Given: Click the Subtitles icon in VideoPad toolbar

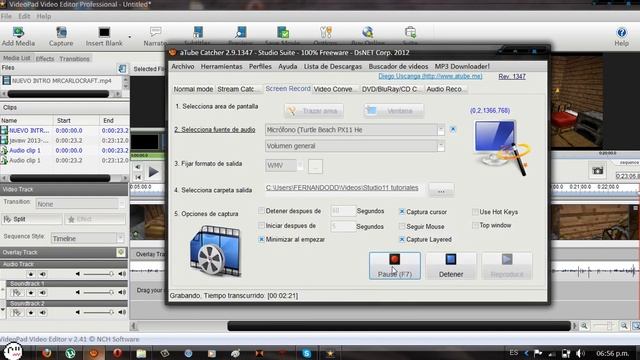Looking at the screenshot, I should pyautogui.click(x=198, y=33).
